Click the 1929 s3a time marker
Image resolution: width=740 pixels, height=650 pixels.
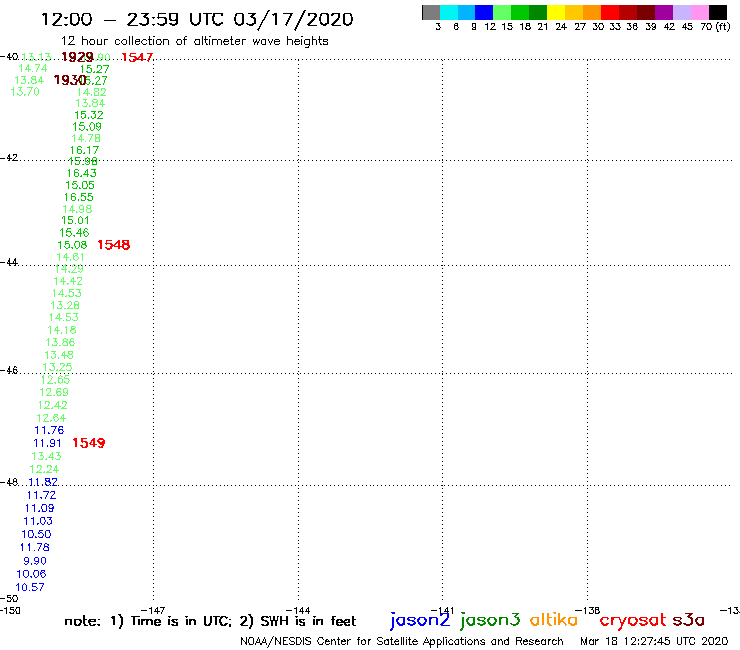(x=77, y=57)
